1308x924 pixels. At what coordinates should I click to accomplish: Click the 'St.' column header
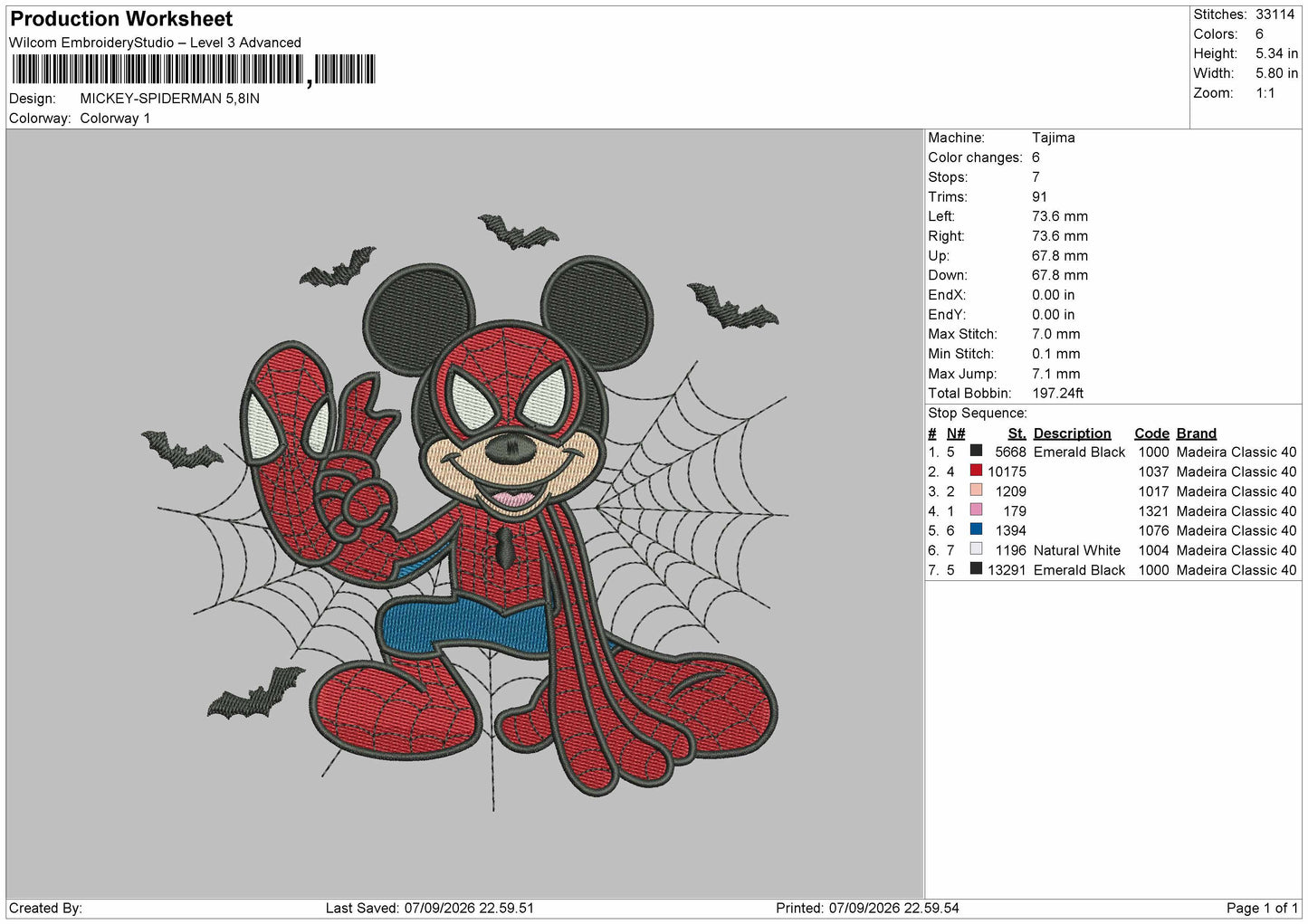pyautogui.click(x=1017, y=433)
